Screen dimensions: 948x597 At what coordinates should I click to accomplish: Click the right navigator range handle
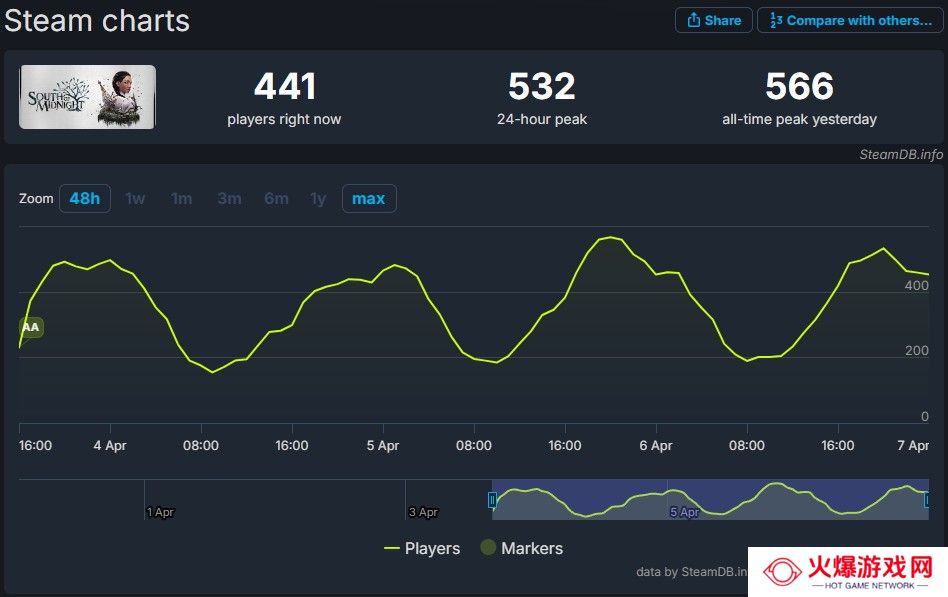[927, 500]
